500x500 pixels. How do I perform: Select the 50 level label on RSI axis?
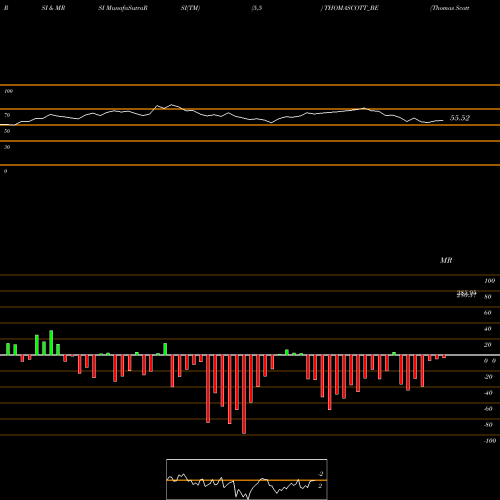pos(7,131)
